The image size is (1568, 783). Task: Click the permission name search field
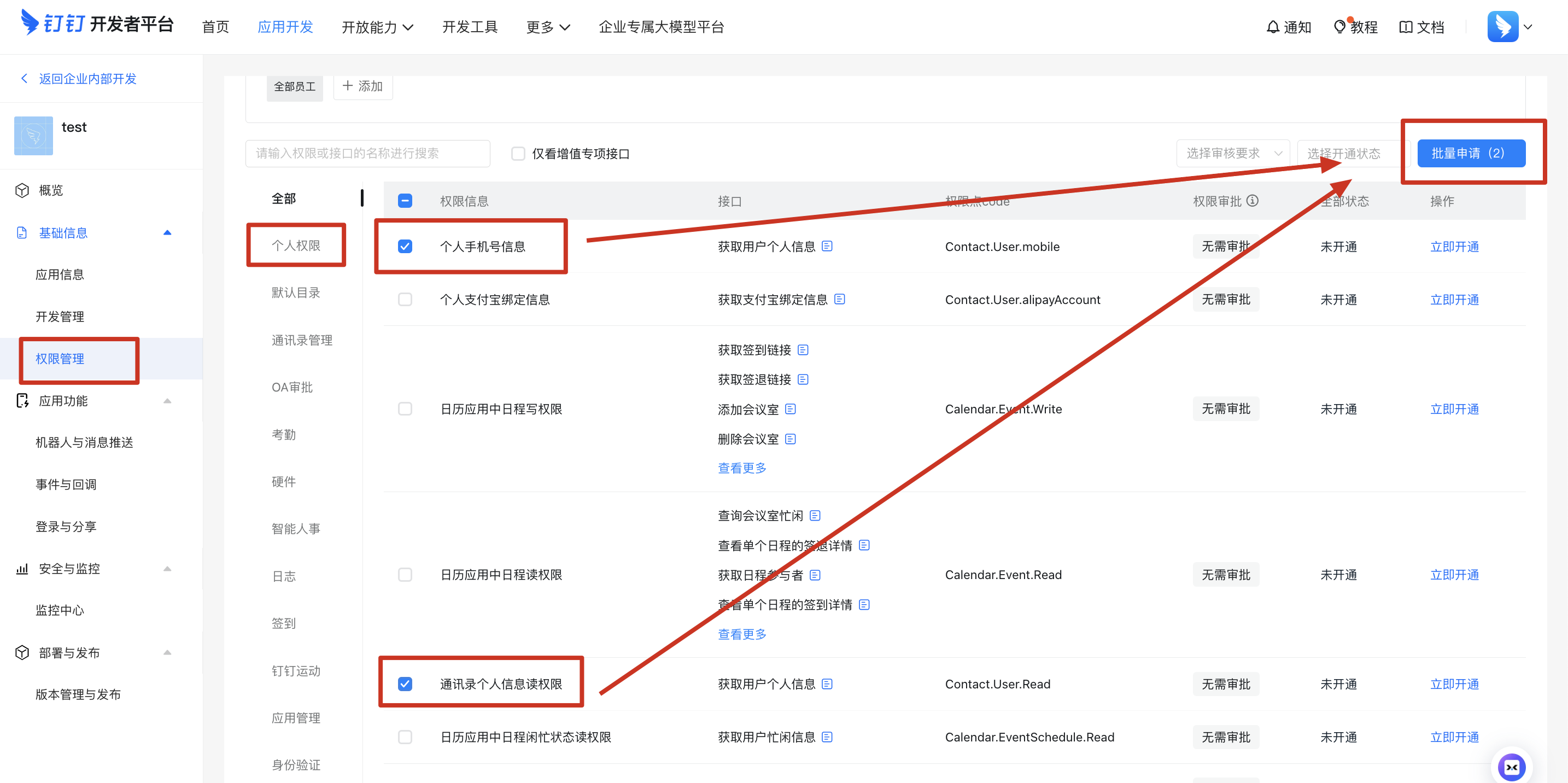(367, 154)
